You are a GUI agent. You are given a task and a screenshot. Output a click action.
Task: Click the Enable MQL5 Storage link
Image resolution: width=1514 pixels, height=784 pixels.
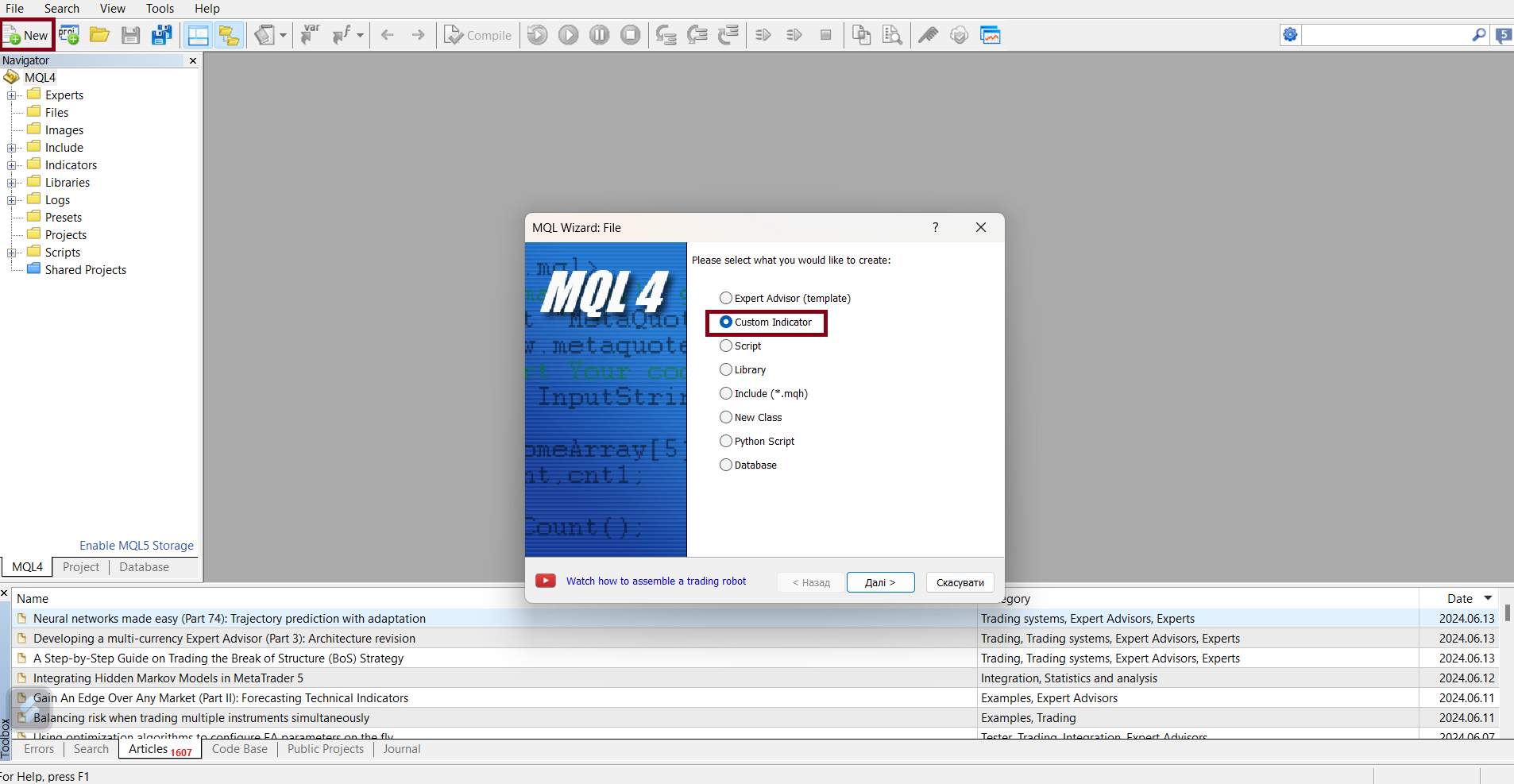click(x=137, y=546)
